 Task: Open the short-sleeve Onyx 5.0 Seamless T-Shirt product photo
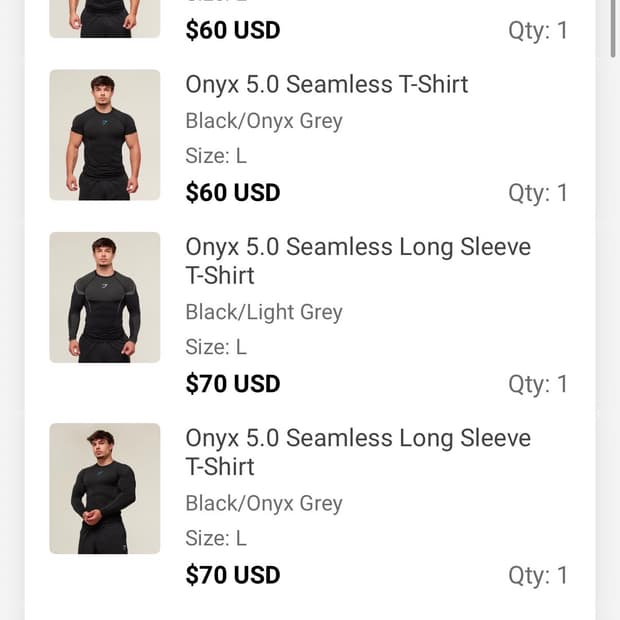point(104,135)
